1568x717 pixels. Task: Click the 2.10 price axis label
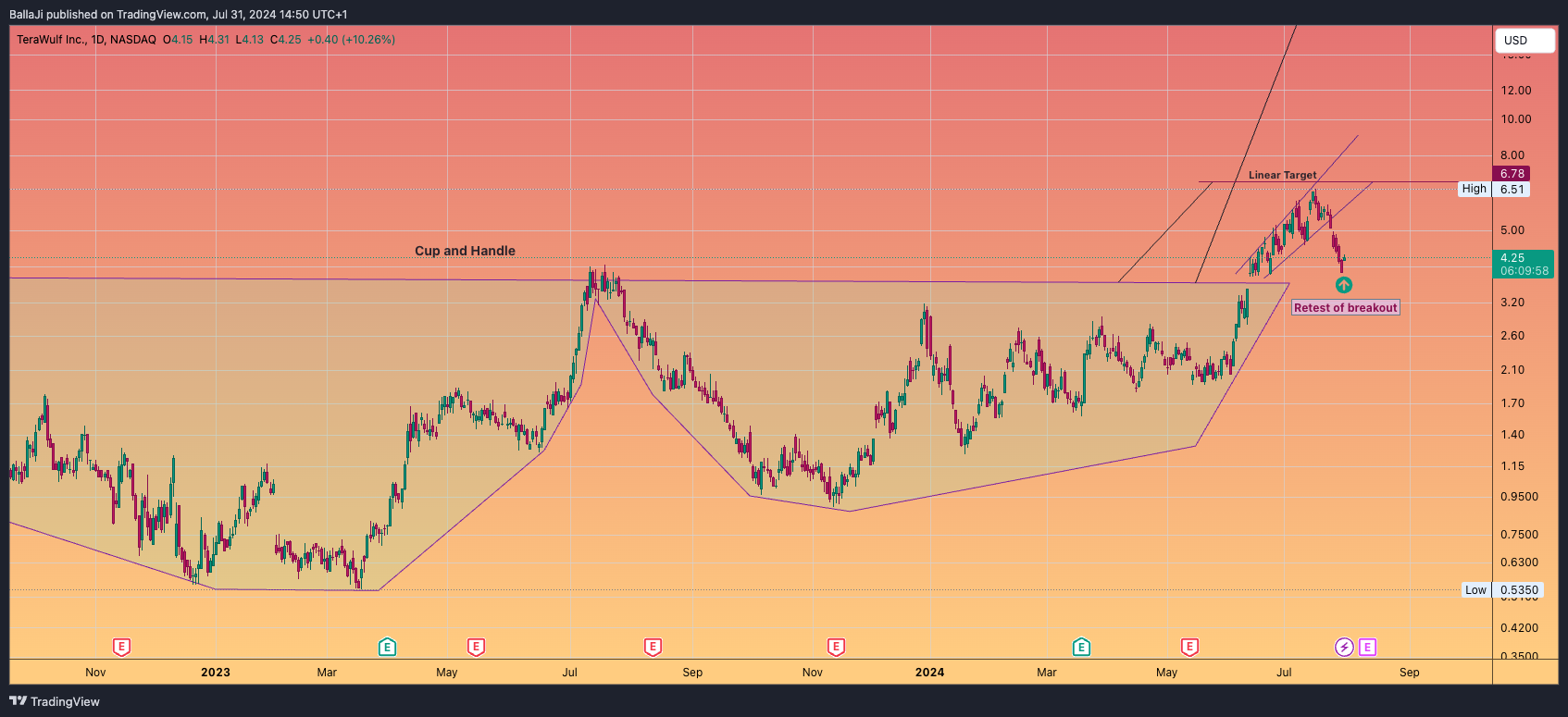click(1512, 370)
